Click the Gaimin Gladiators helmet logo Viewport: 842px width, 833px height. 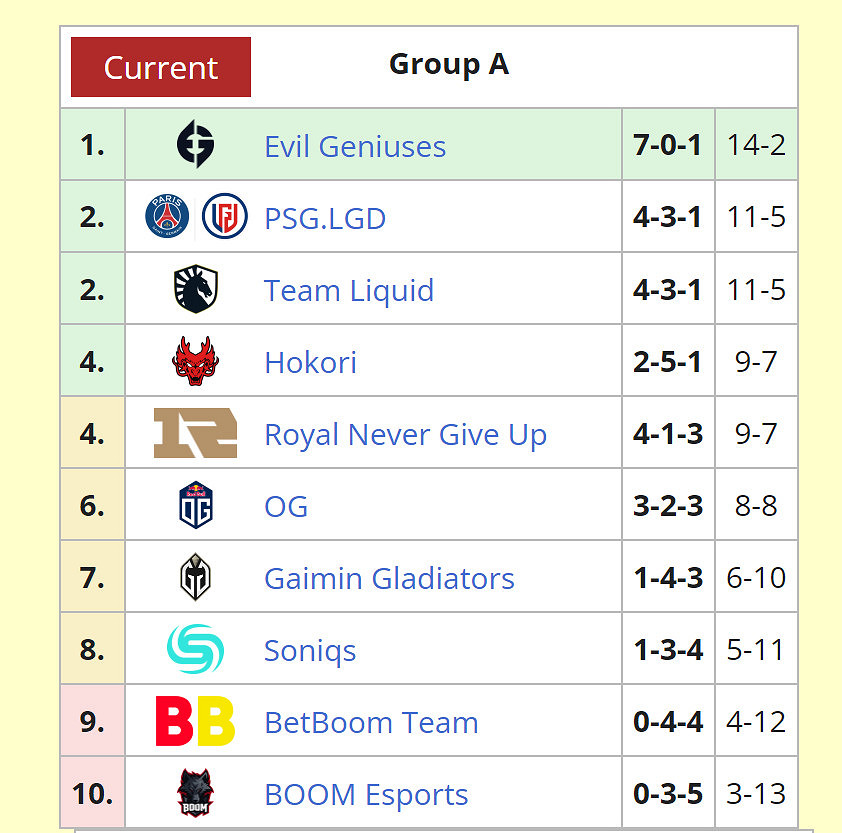click(195, 577)
